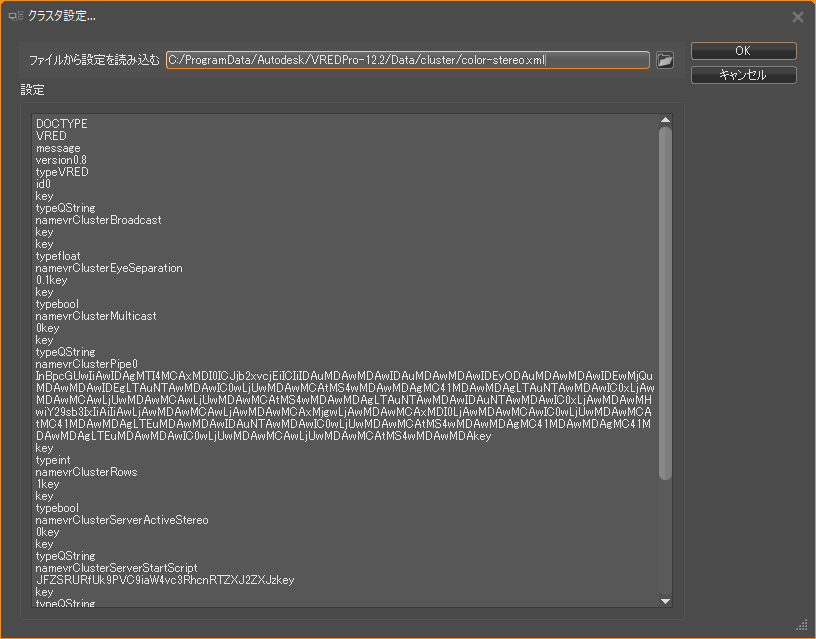Click the cluster icon in title bar

click(16, 16)
